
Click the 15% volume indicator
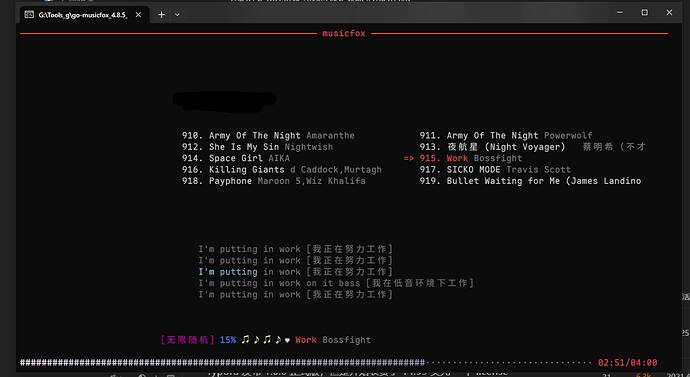[228, 340]
